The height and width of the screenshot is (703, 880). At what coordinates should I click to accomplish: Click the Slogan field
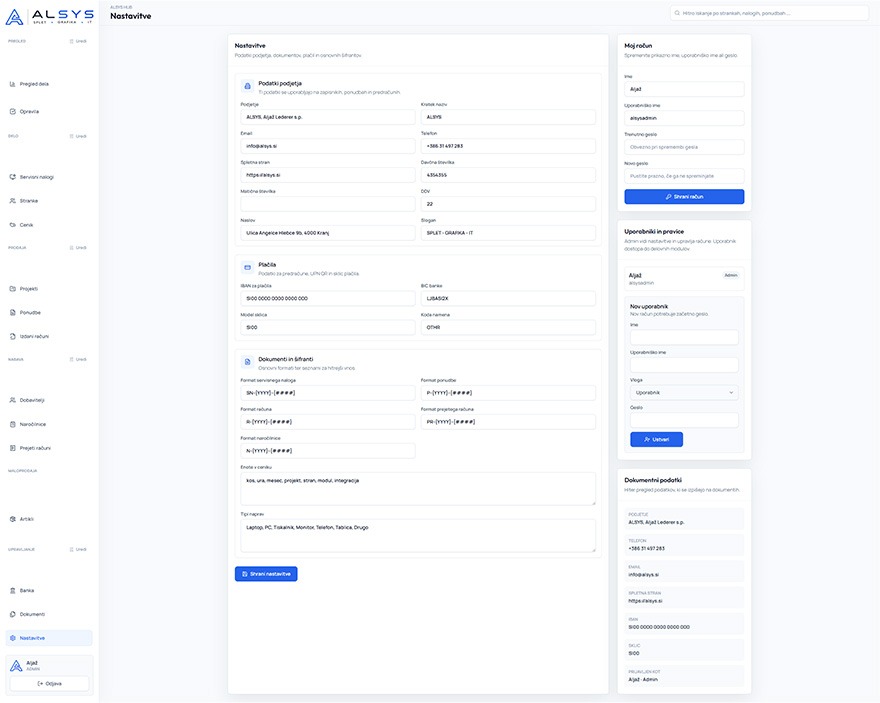(x=508, y=233)
